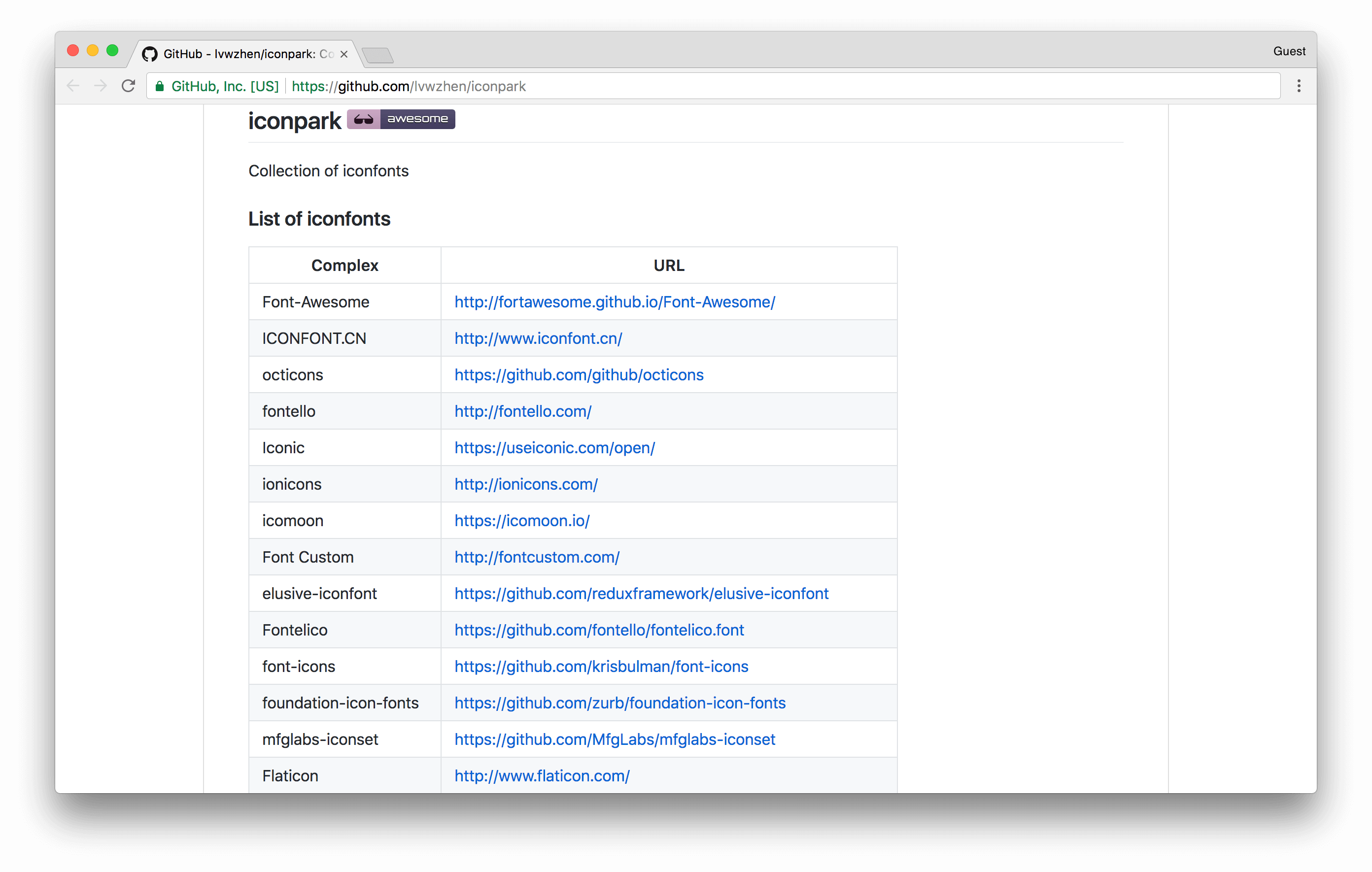Click the zurb foundation-icon-fonts link

click(x=619, y=703)
